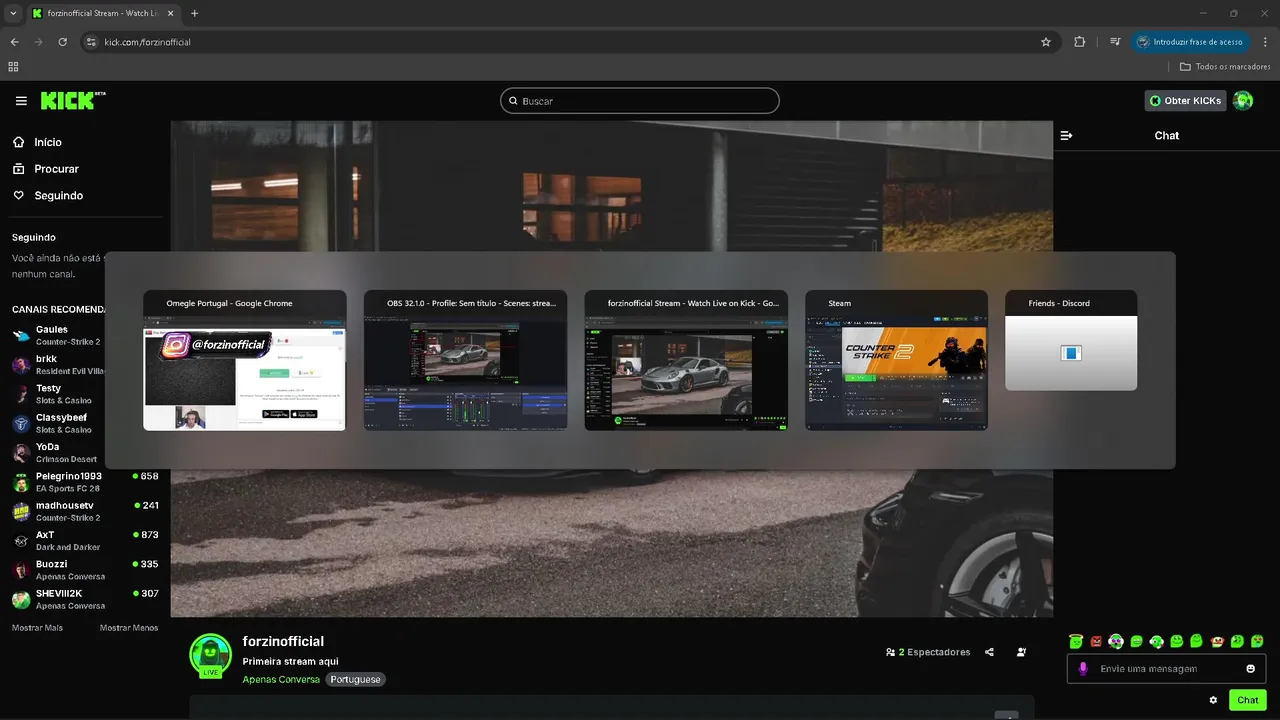The width and height of the screenshot is (1280, 720).
Task: Open Chrome three-dot menu
Action: click(1263, 42)
